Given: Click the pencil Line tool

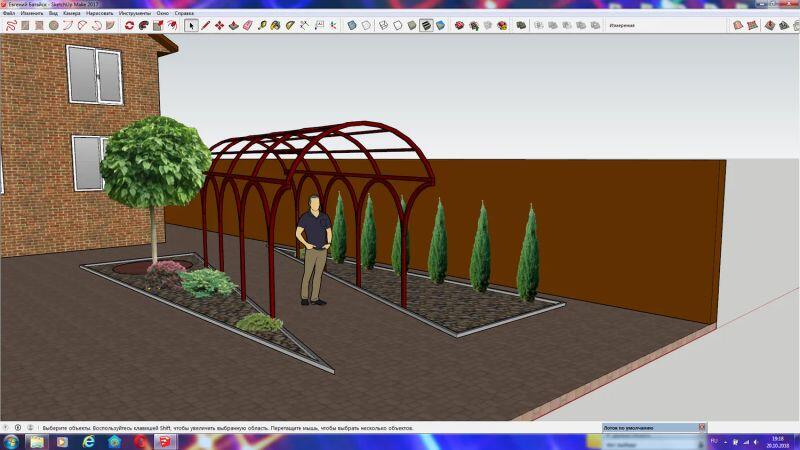Looking at the screenshot, I should [x=206, y=25].
